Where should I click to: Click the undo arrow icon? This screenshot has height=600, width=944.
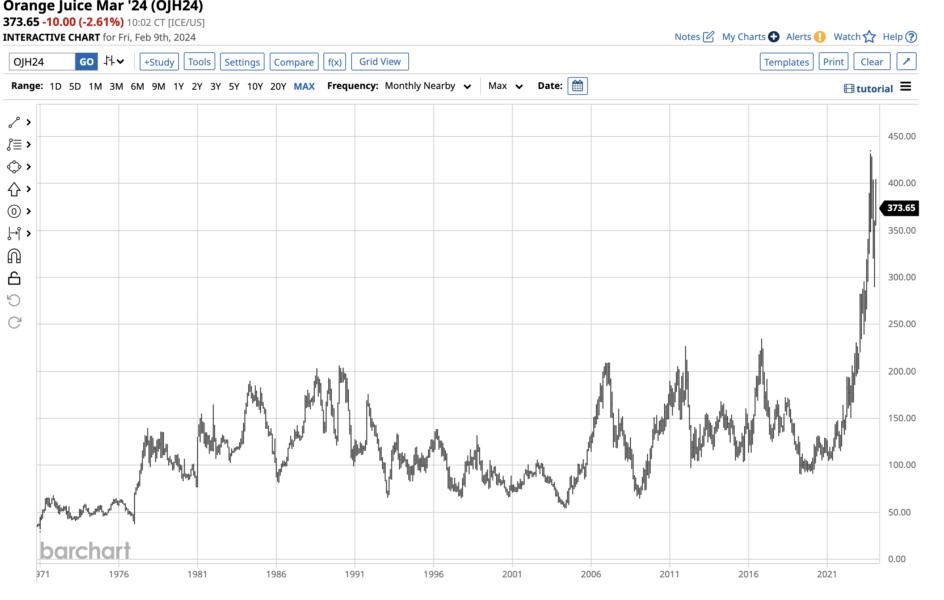[14, 300]
